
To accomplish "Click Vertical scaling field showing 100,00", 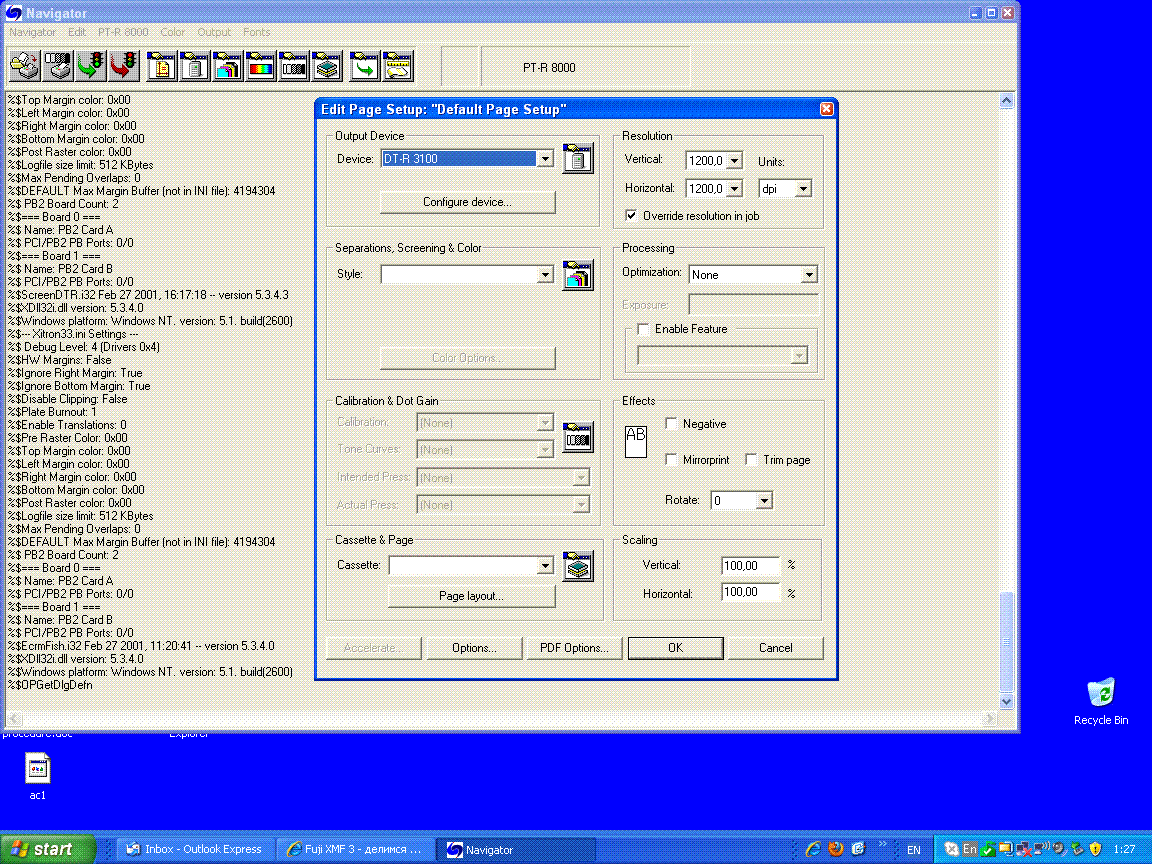I will (750, 566).
